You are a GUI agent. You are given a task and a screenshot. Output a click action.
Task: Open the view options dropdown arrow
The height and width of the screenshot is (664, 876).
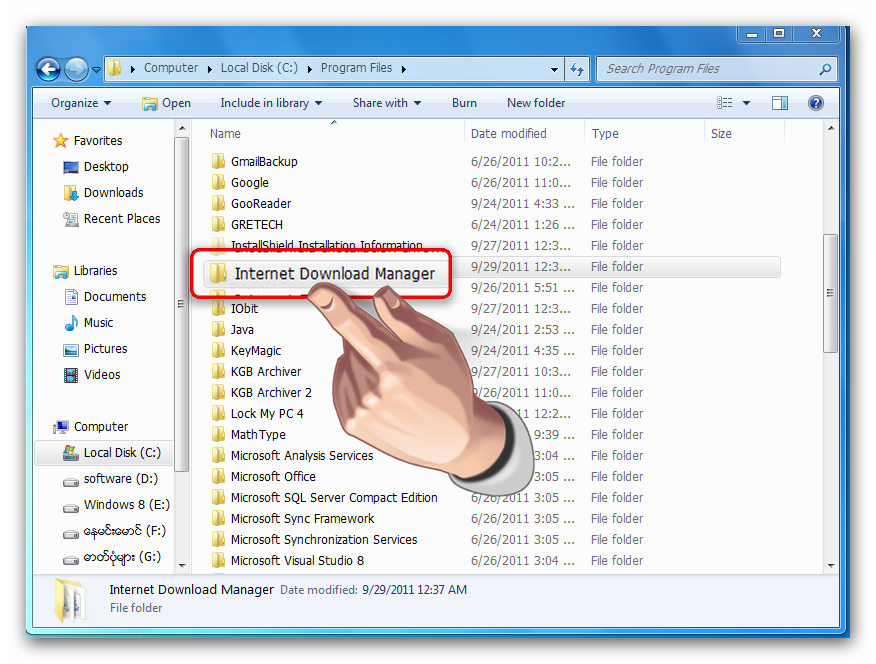[746, 103]
